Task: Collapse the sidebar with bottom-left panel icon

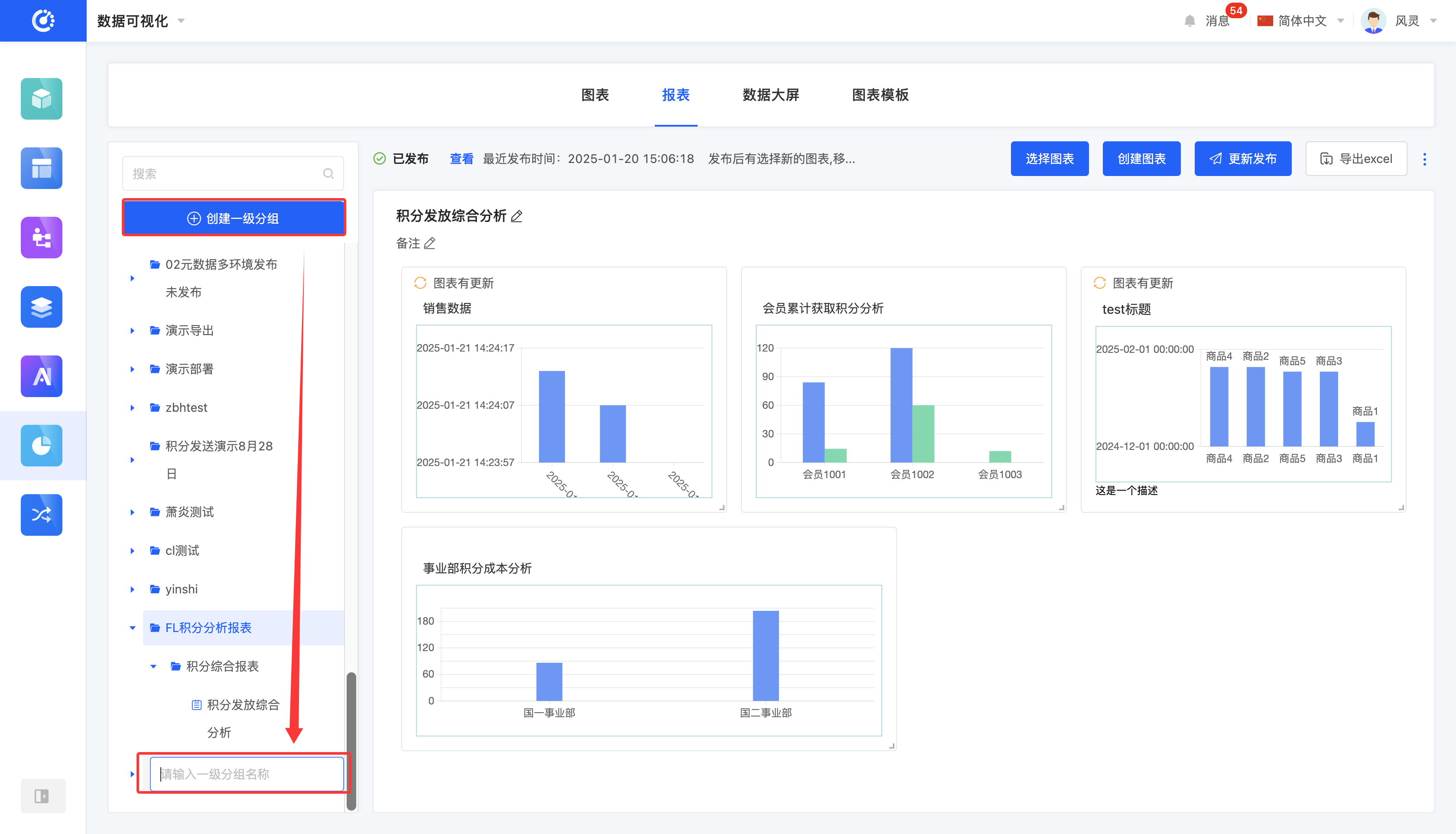Action: click(x=41, y=795)
